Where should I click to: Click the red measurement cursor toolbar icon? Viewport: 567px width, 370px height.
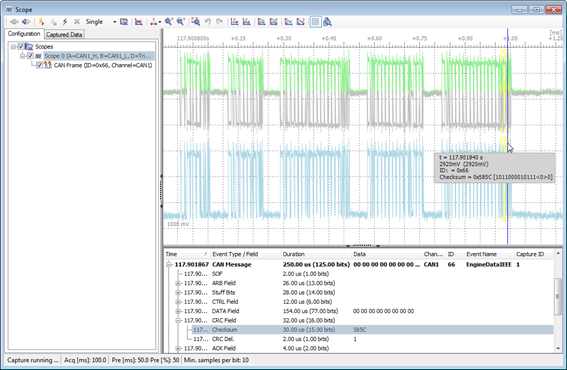[138, 22]
